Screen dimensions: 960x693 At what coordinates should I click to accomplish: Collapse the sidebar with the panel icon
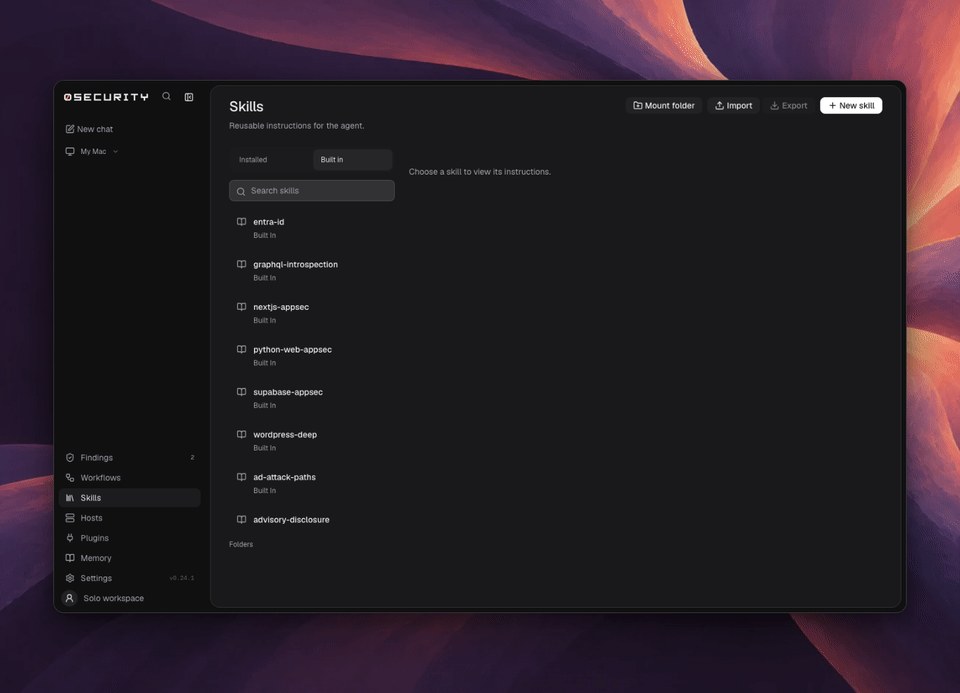click(189, 97)
